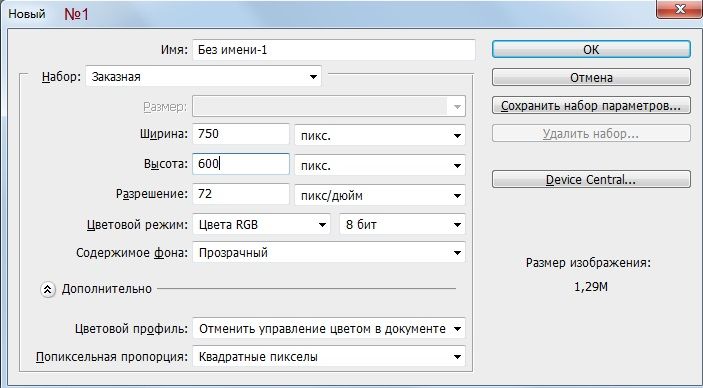Click the dropdown arrow of Набор combo box
Viewport: 703px width, 388px height.
(x=313, y=77)
